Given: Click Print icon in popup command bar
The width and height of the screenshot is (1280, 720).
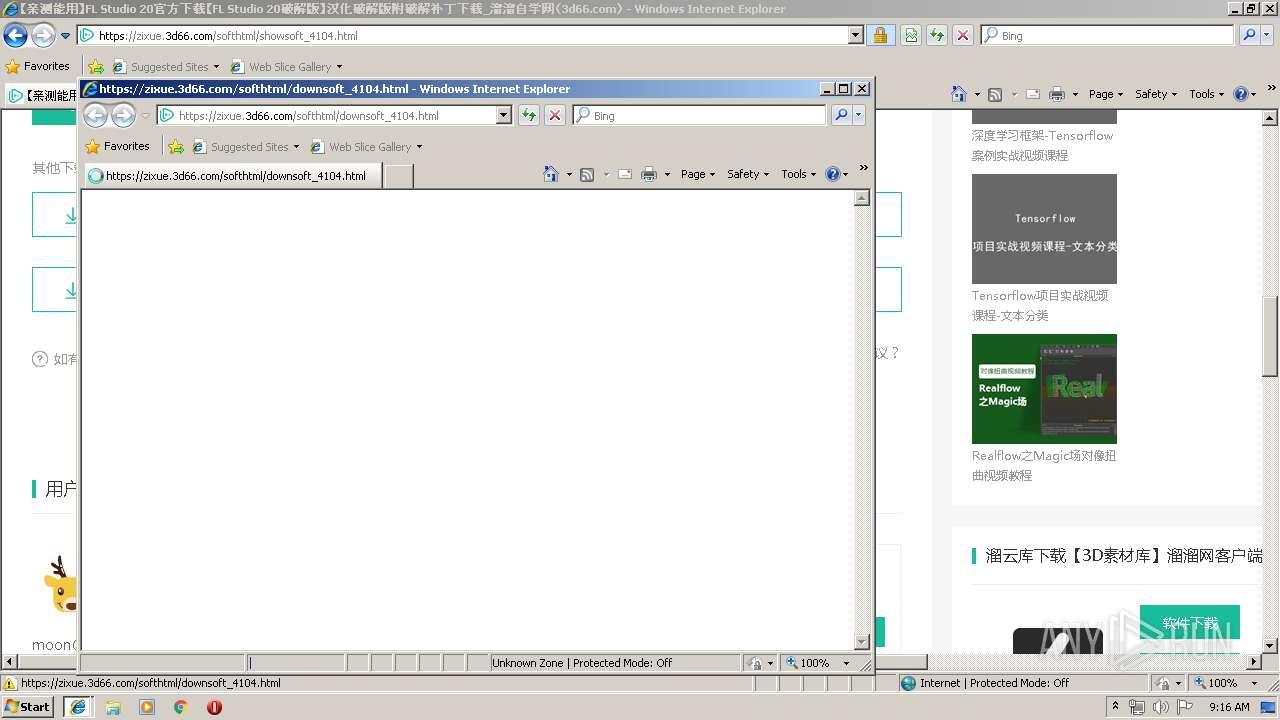Looking at the screenshot, I should [x=649, y=174].
